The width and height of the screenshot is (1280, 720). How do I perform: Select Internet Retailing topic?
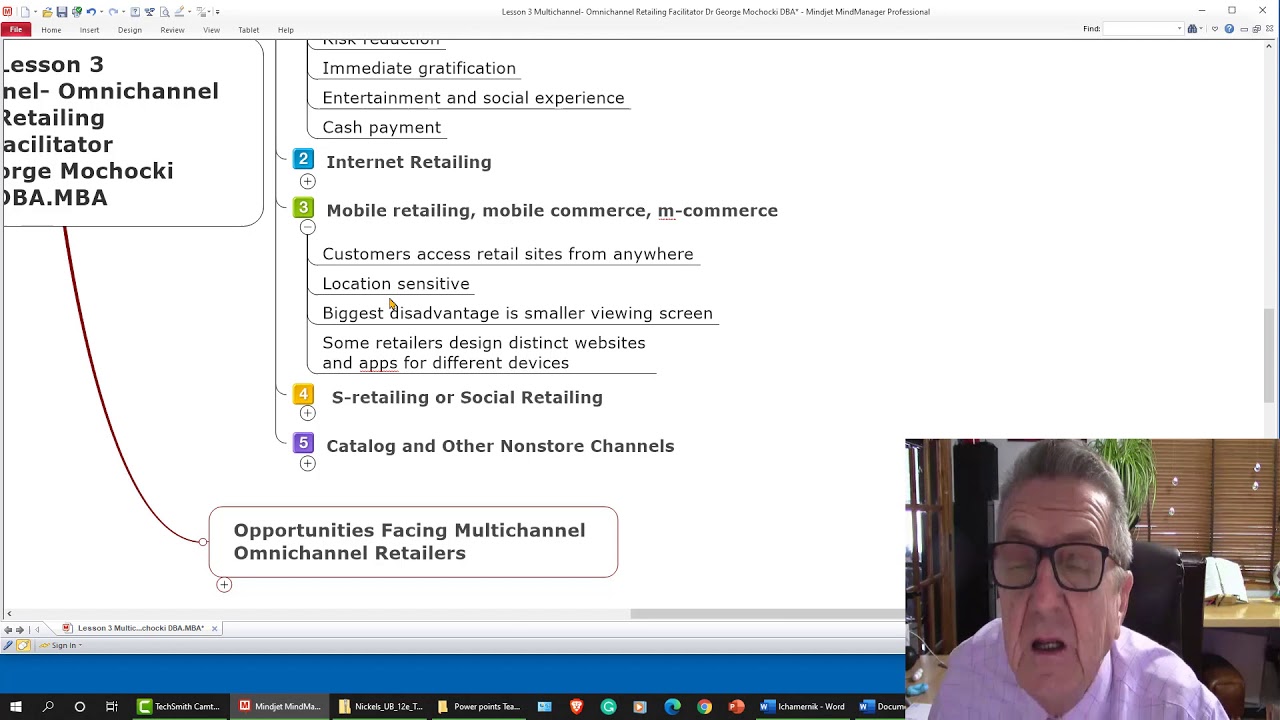click(x=409, y=162)
